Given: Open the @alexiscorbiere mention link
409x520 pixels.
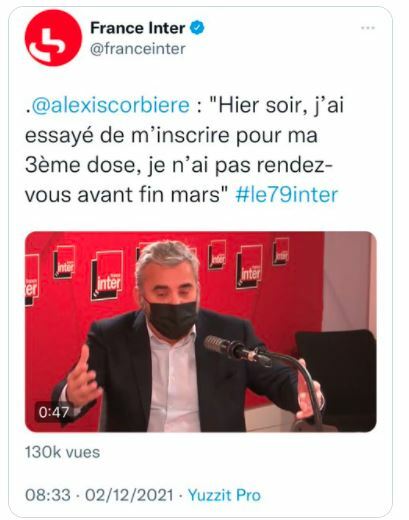Looking at the screenshot, I should 111,106.
